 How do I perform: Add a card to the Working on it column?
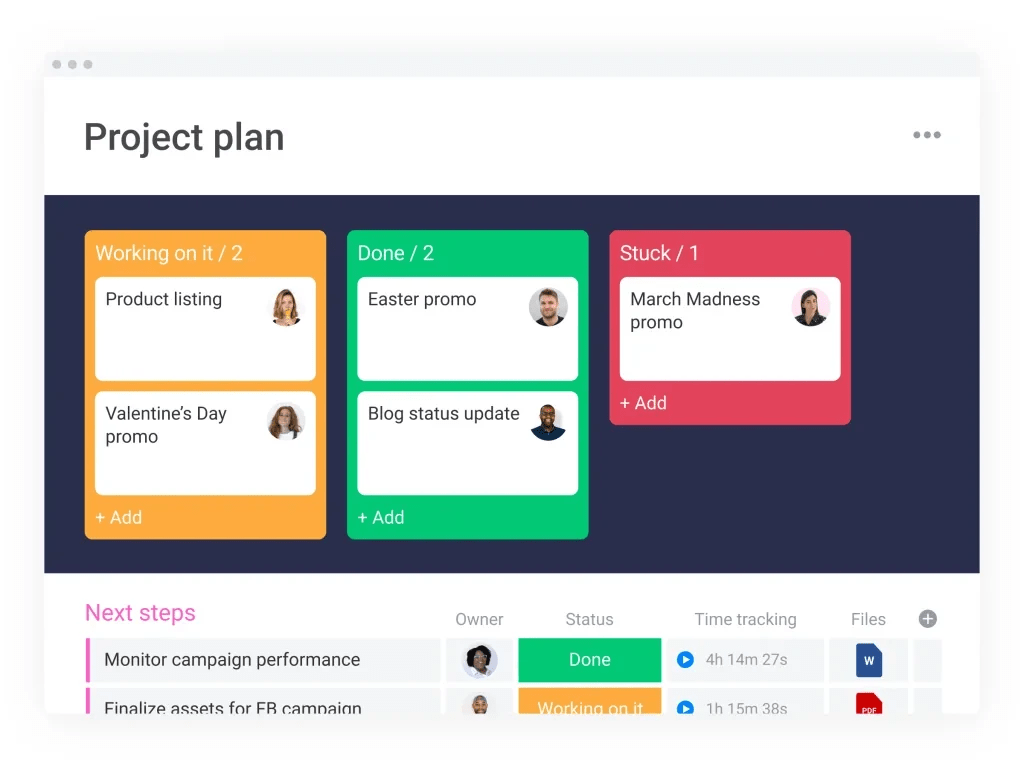119,517
